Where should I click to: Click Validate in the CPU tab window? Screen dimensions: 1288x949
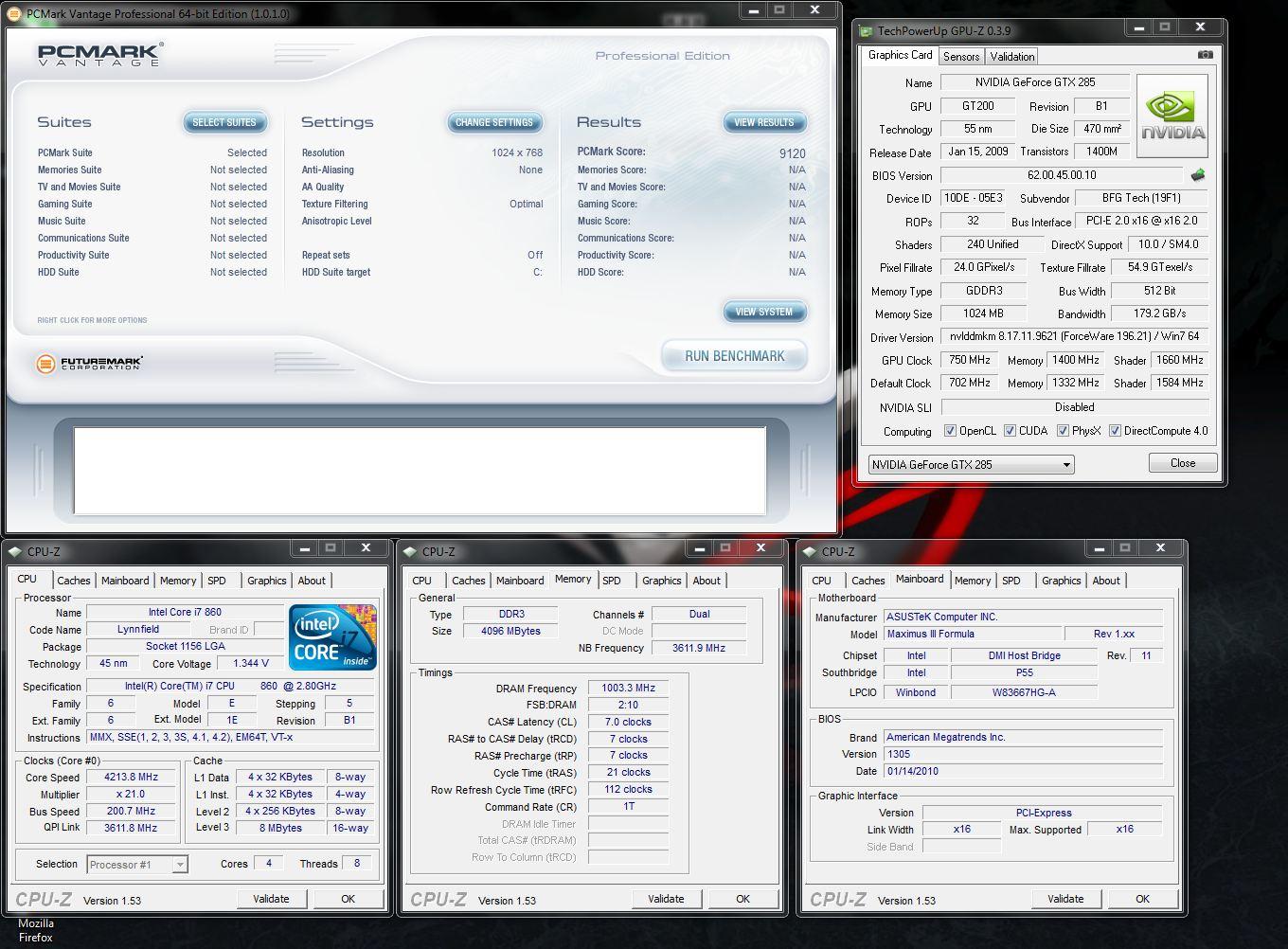(x=271, y=899)
